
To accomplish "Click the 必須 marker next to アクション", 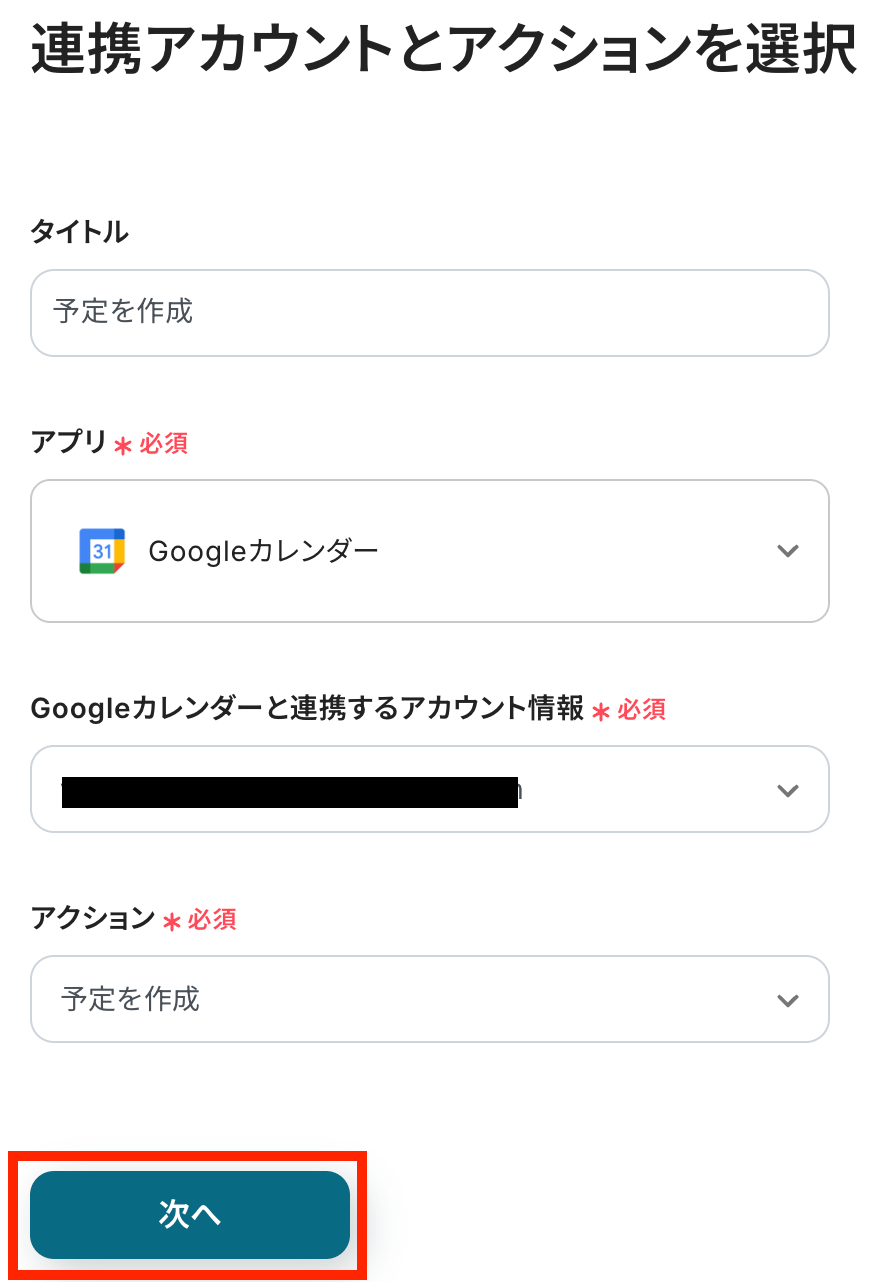I will click(x=212, y=919).
